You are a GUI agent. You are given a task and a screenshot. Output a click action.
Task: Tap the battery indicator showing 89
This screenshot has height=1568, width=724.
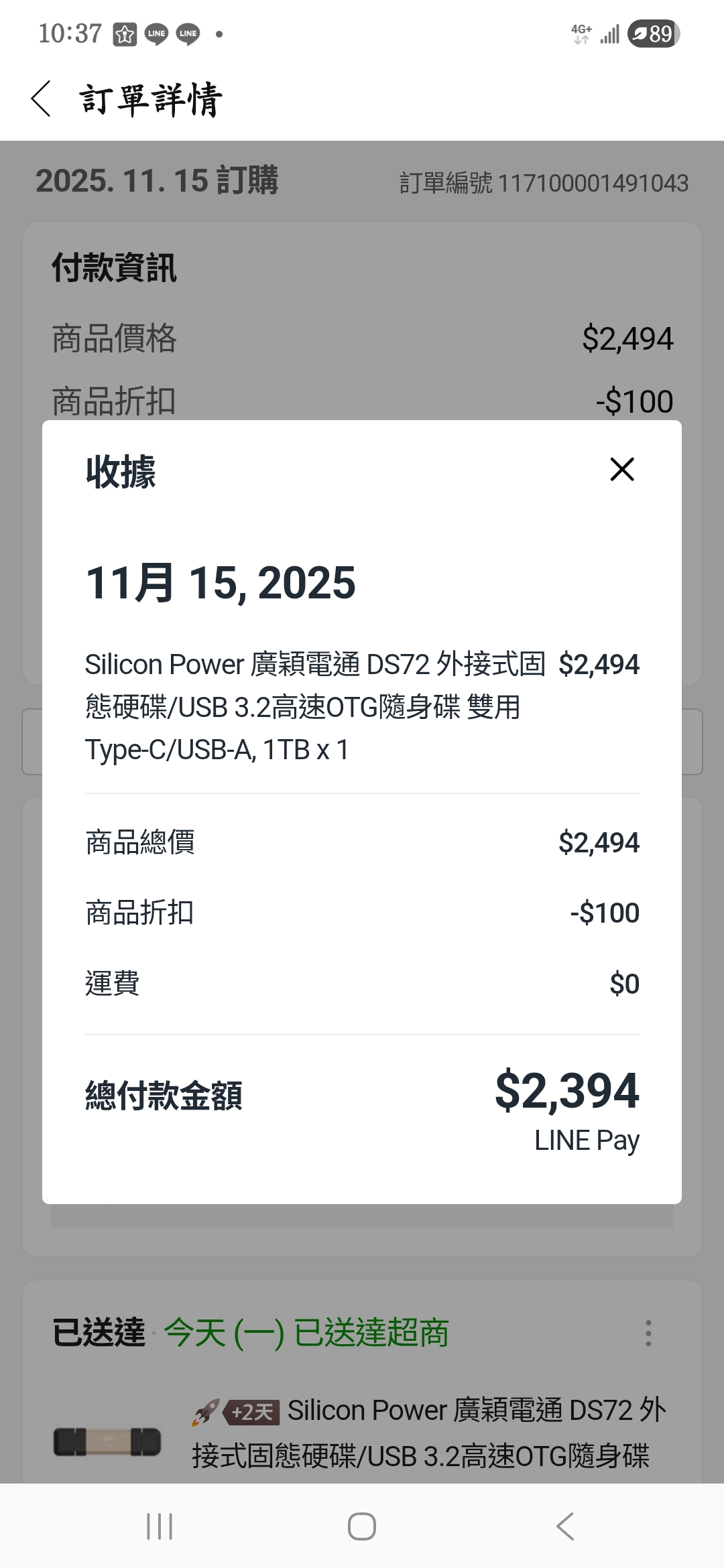click(654, 34)
